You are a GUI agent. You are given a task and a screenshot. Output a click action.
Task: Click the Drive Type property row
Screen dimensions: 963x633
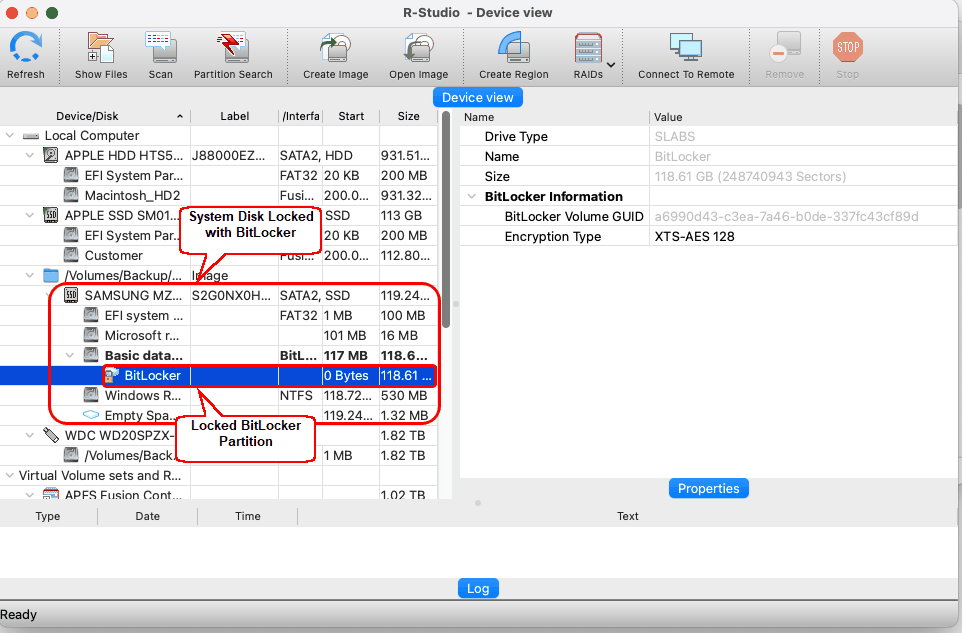coord(709,136)
